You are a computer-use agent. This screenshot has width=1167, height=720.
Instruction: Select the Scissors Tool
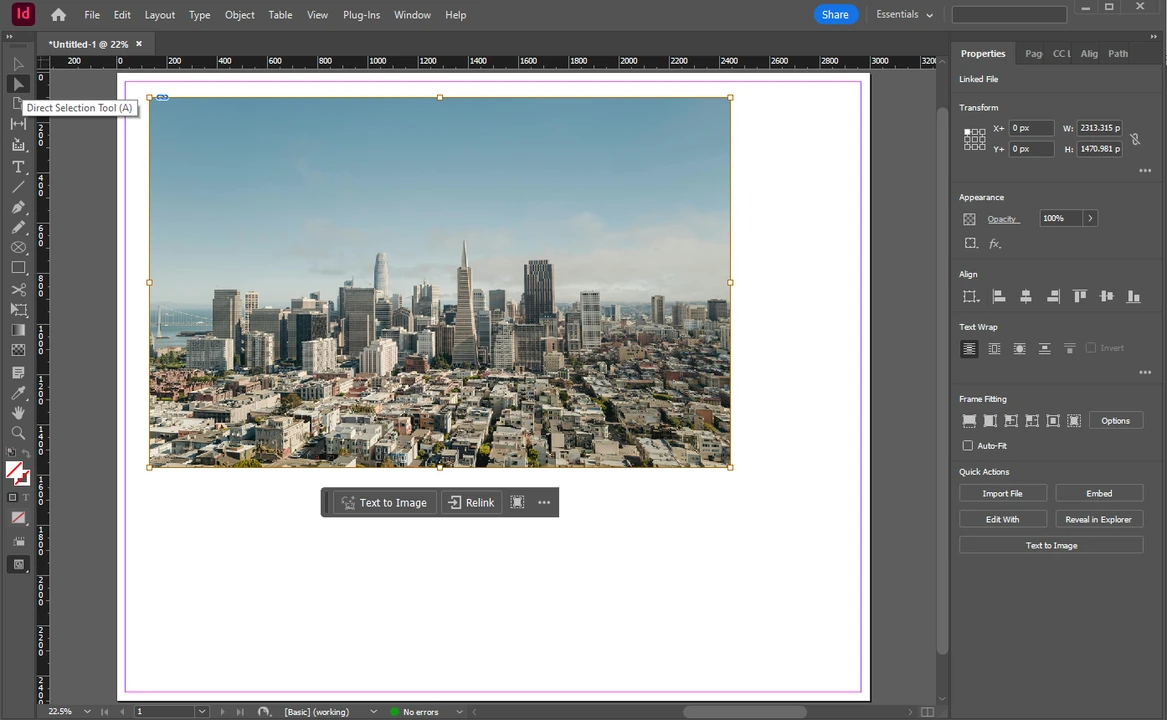pyautogui.click(x=19, y=290)
